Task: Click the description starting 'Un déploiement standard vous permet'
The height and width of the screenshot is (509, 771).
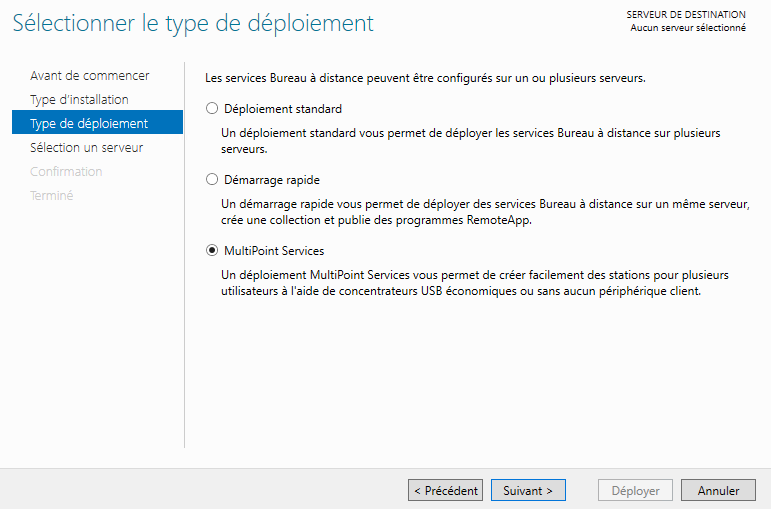Action: 471,141
